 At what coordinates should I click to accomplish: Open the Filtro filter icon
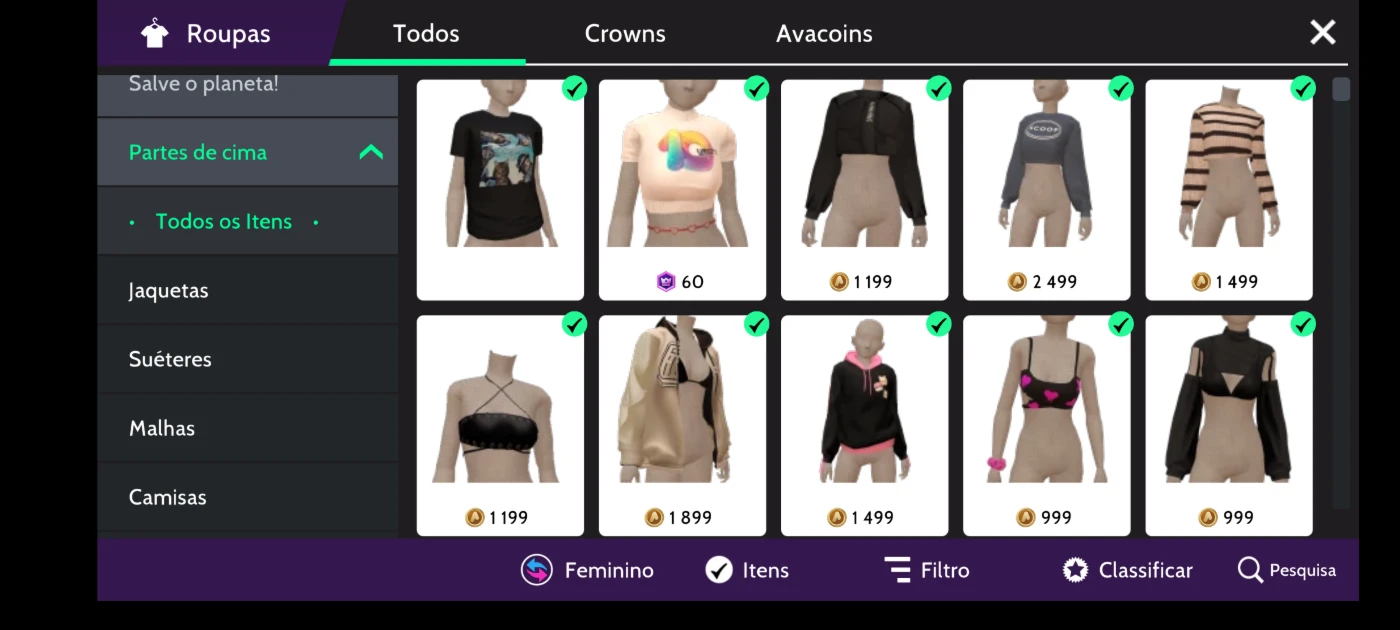(x=897, y=570)
